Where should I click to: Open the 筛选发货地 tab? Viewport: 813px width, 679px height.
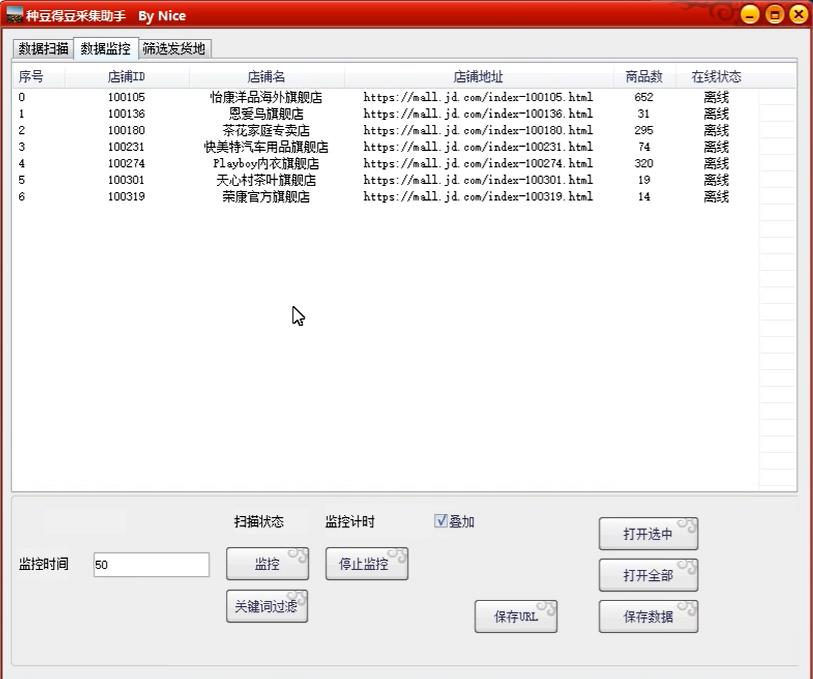pyautogui.click(x=173, y=48)
